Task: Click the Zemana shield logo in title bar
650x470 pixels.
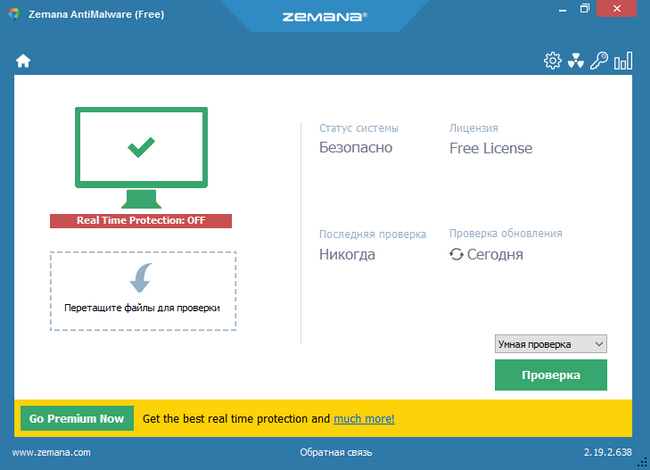Action: click(14, 15)
